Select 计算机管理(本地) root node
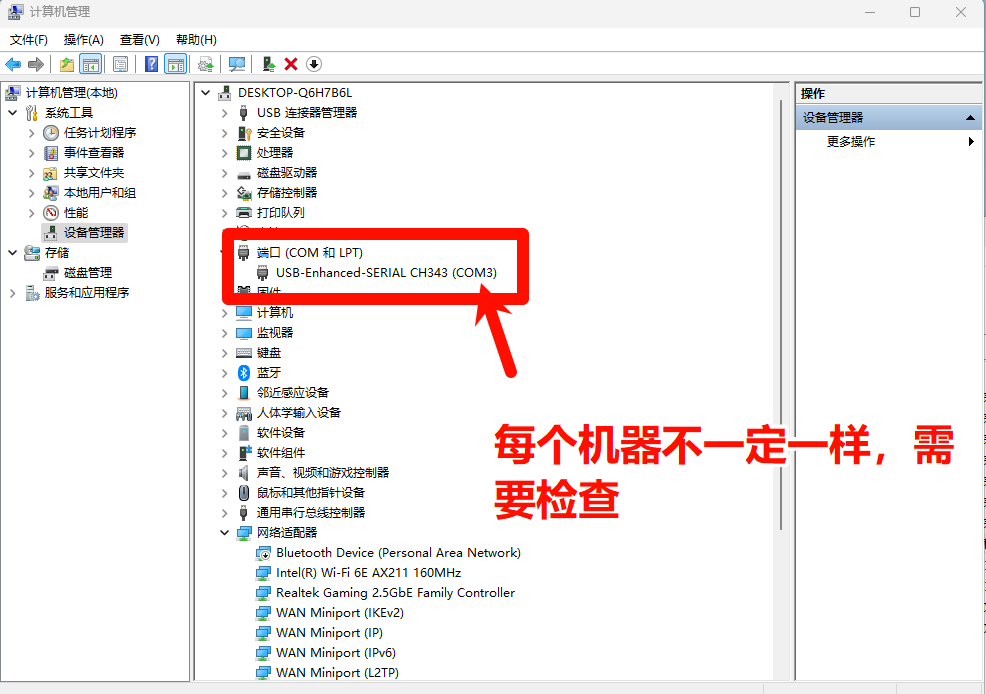Screen dimensions: 986x694 (x=71, y=92)
